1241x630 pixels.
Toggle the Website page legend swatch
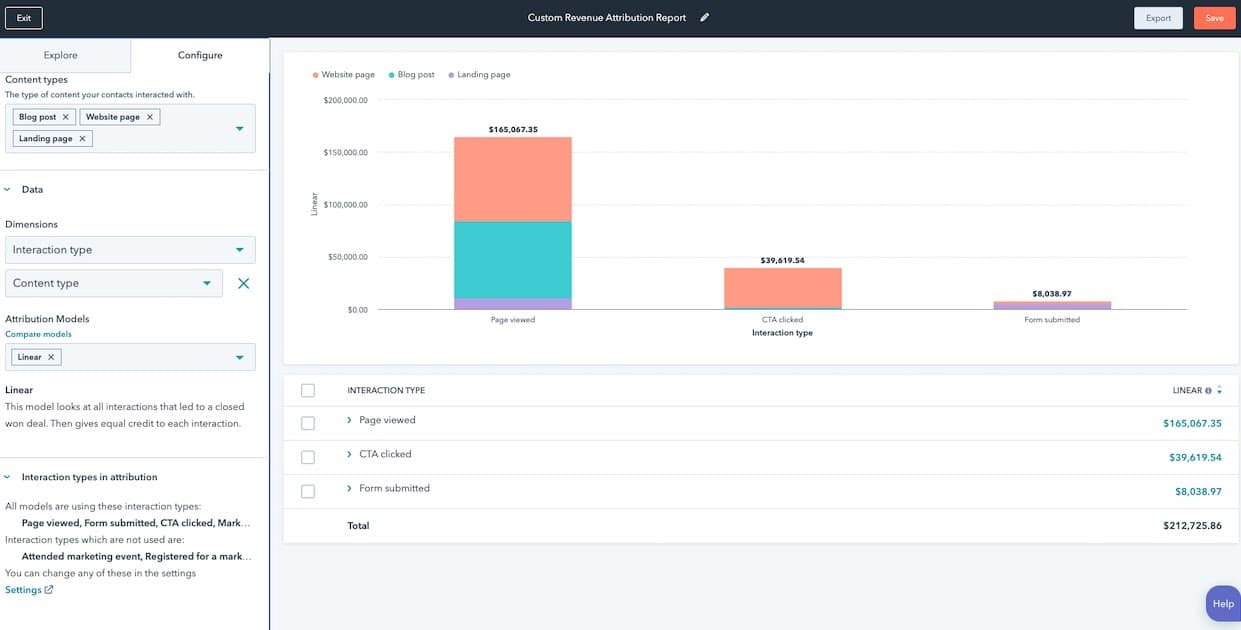[313, 74]
